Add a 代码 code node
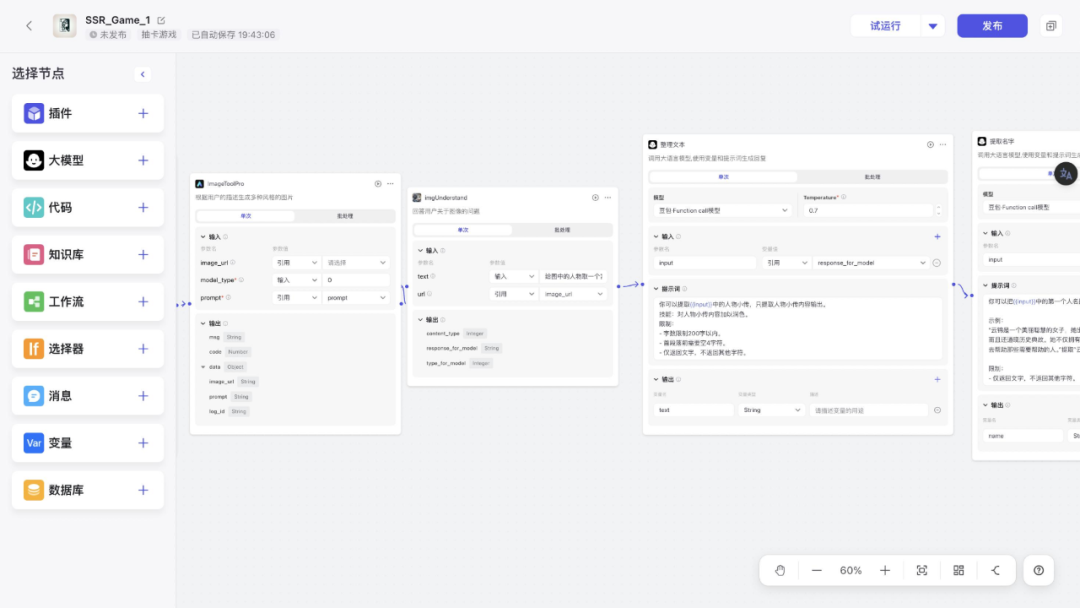This screenshot has width=1080, height=608. (x=143, y=207)
